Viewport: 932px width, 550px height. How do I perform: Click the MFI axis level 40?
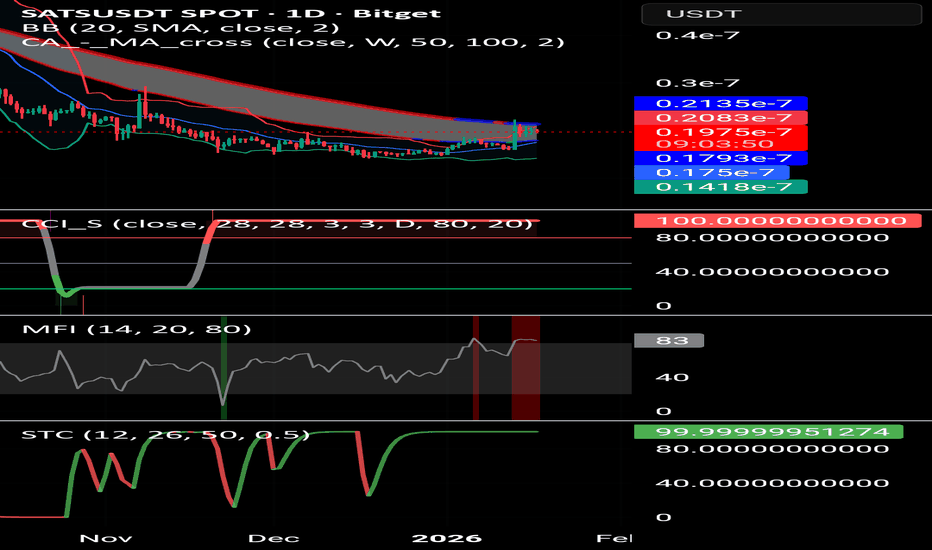(672, 377)
